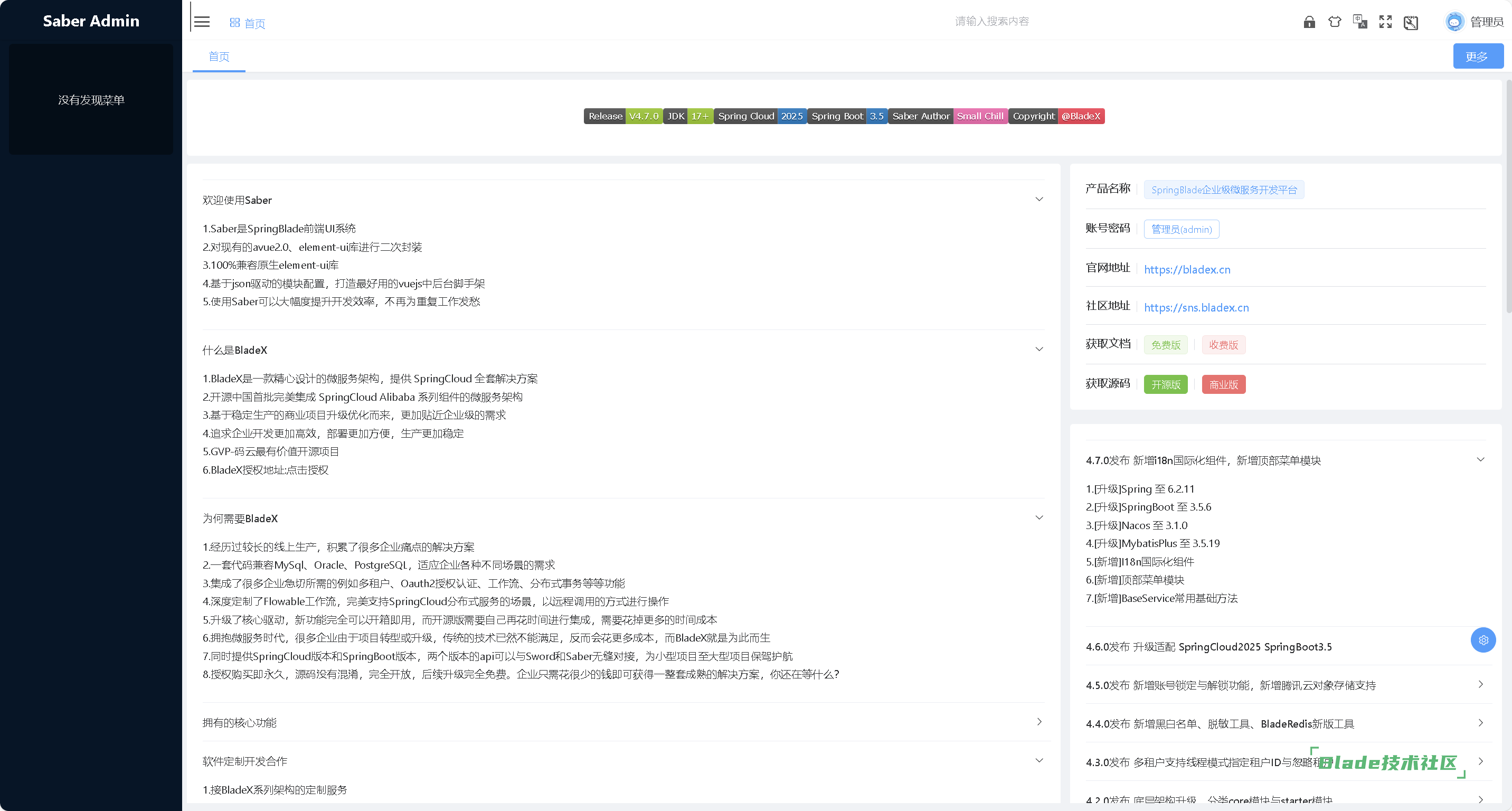Image resolution: width=1512 pixels, height=811 pixels.
Task: Expand the 4.5.0发布 changelog entry
Action: (x=1480, y=684)
